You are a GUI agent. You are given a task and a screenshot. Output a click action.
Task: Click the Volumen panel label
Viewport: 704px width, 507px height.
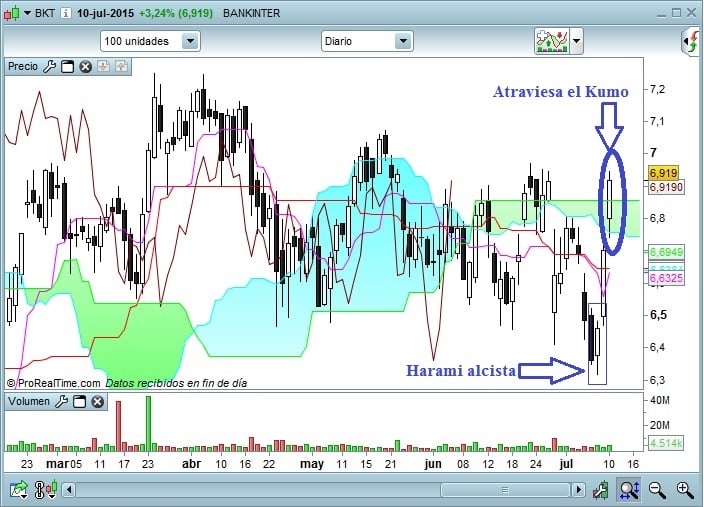point(29,401)
